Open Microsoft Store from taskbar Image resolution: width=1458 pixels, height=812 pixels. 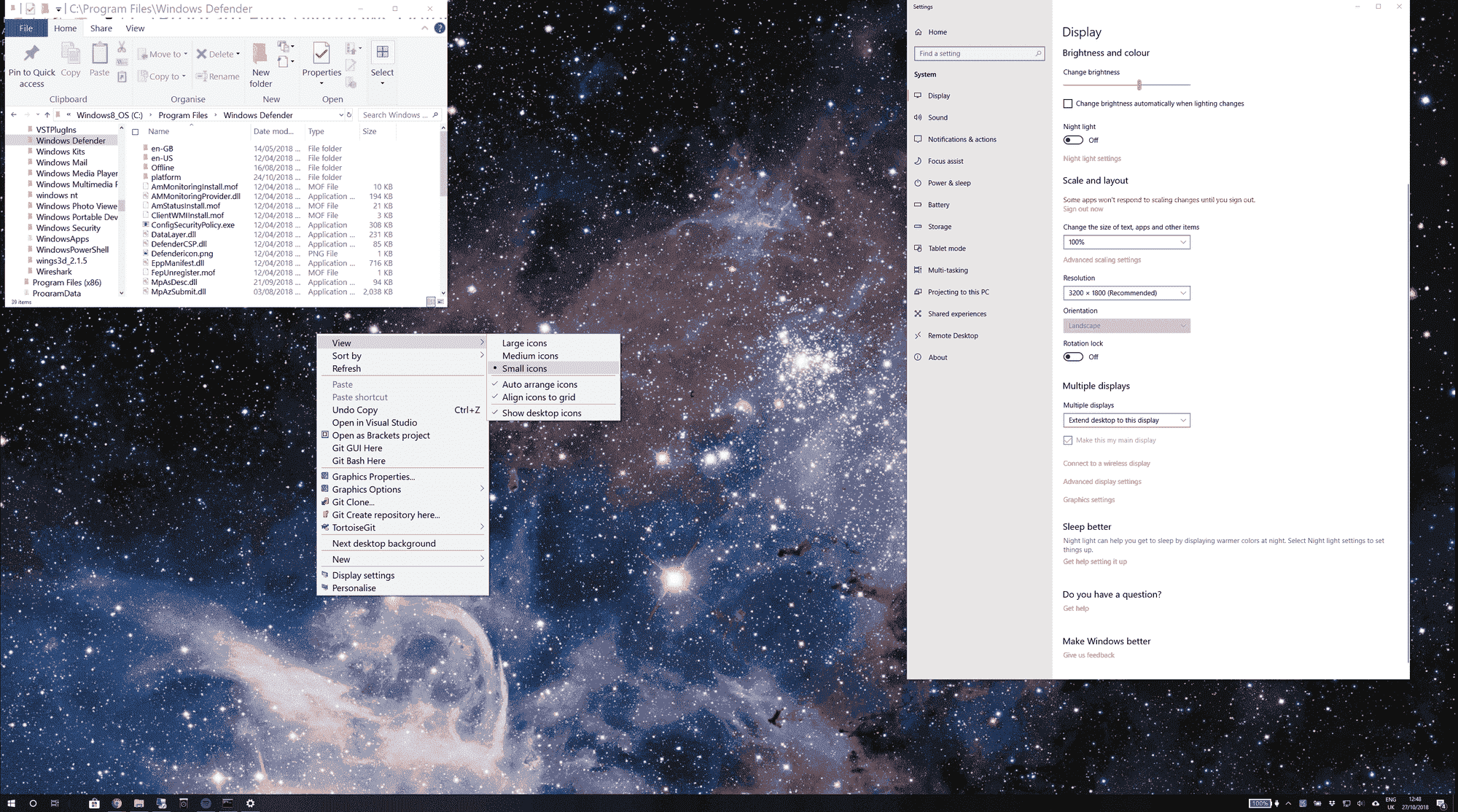pyautogui.click(x=94, y=803)
